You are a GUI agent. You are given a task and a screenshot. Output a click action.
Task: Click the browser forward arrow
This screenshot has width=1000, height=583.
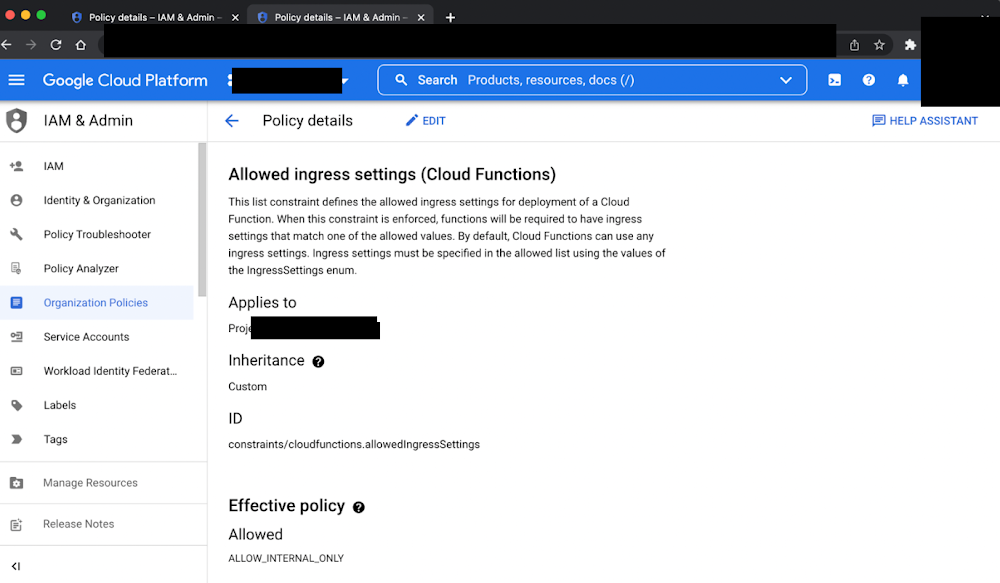coord(31,45)
